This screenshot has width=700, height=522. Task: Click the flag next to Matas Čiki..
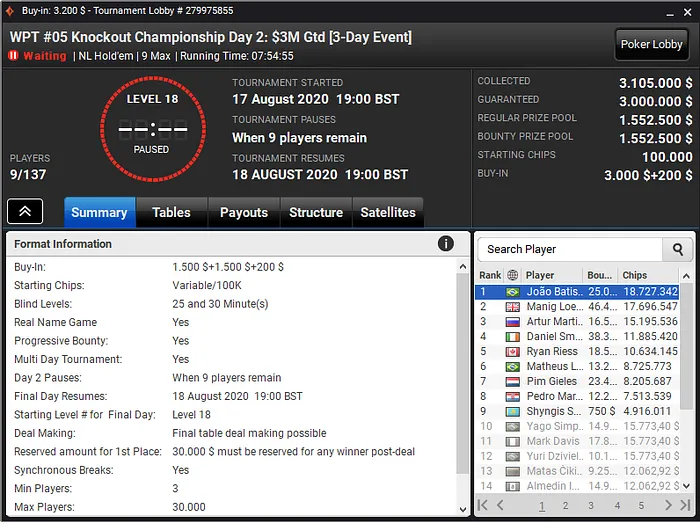512,472
